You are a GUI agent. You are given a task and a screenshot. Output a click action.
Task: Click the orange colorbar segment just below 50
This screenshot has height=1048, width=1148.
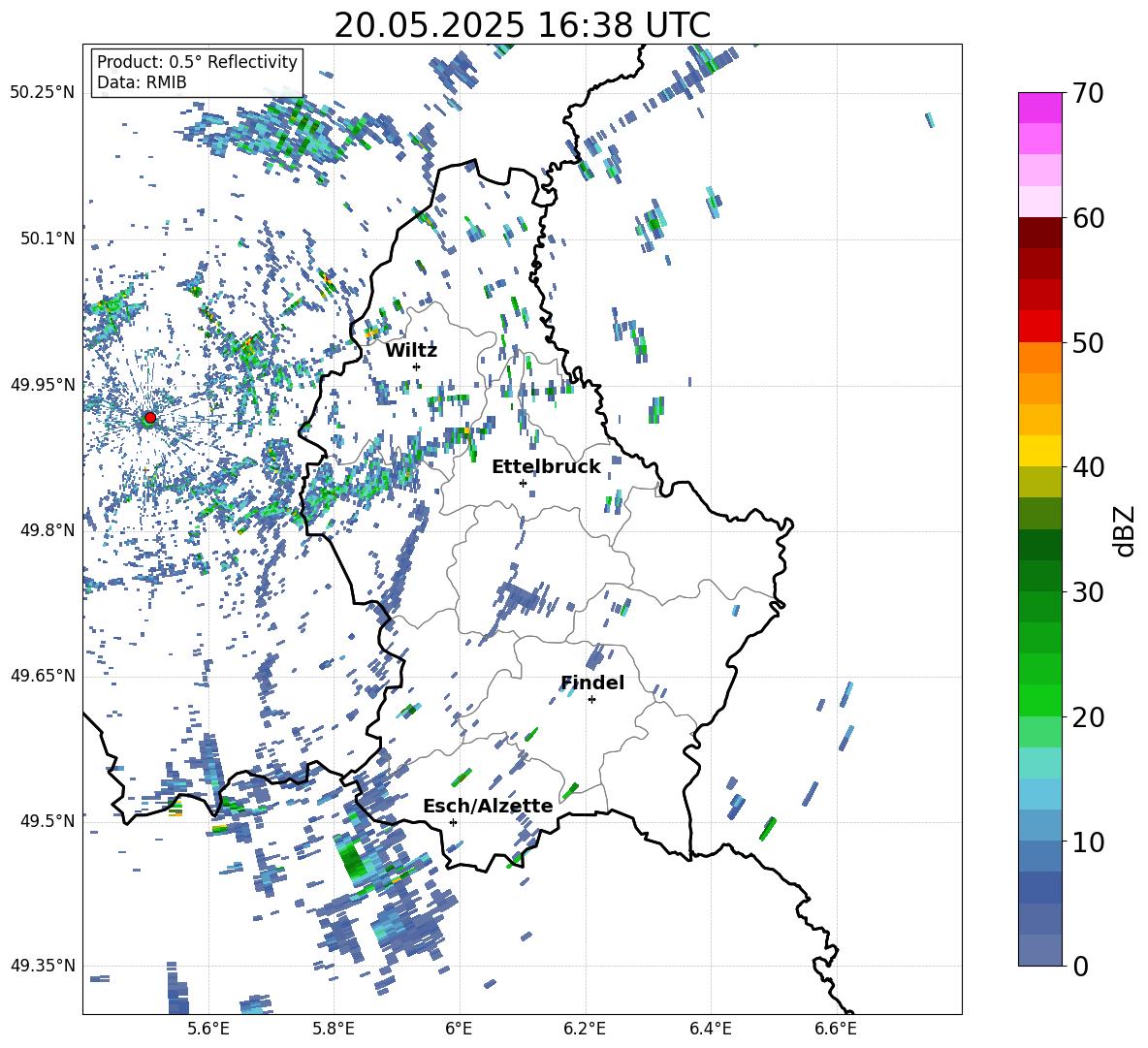(1040, 357)
